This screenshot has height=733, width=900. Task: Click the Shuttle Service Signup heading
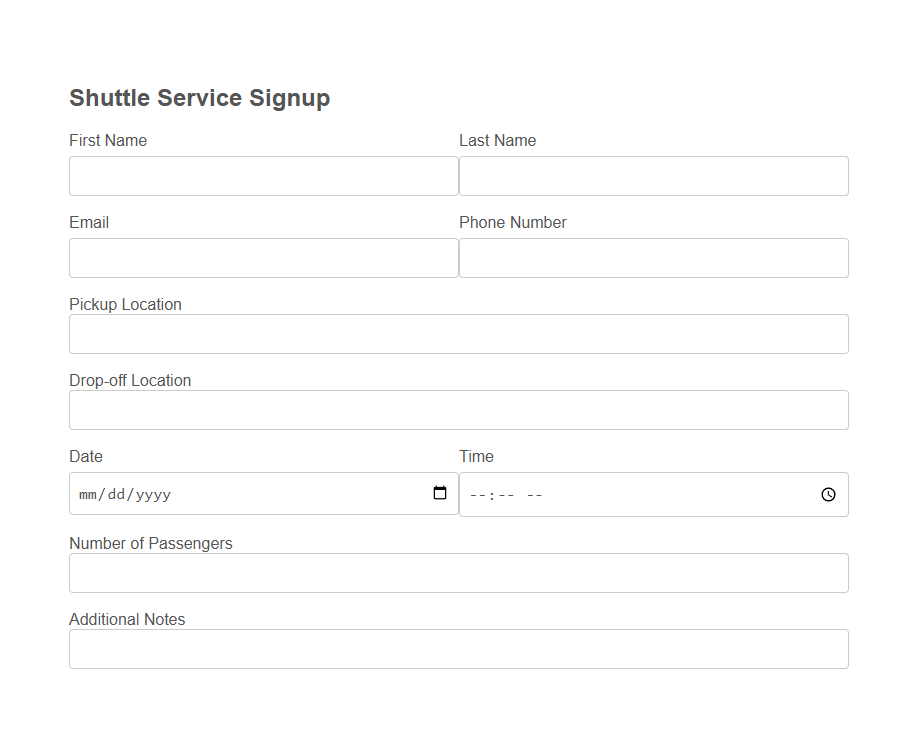[x=199, y=98]
